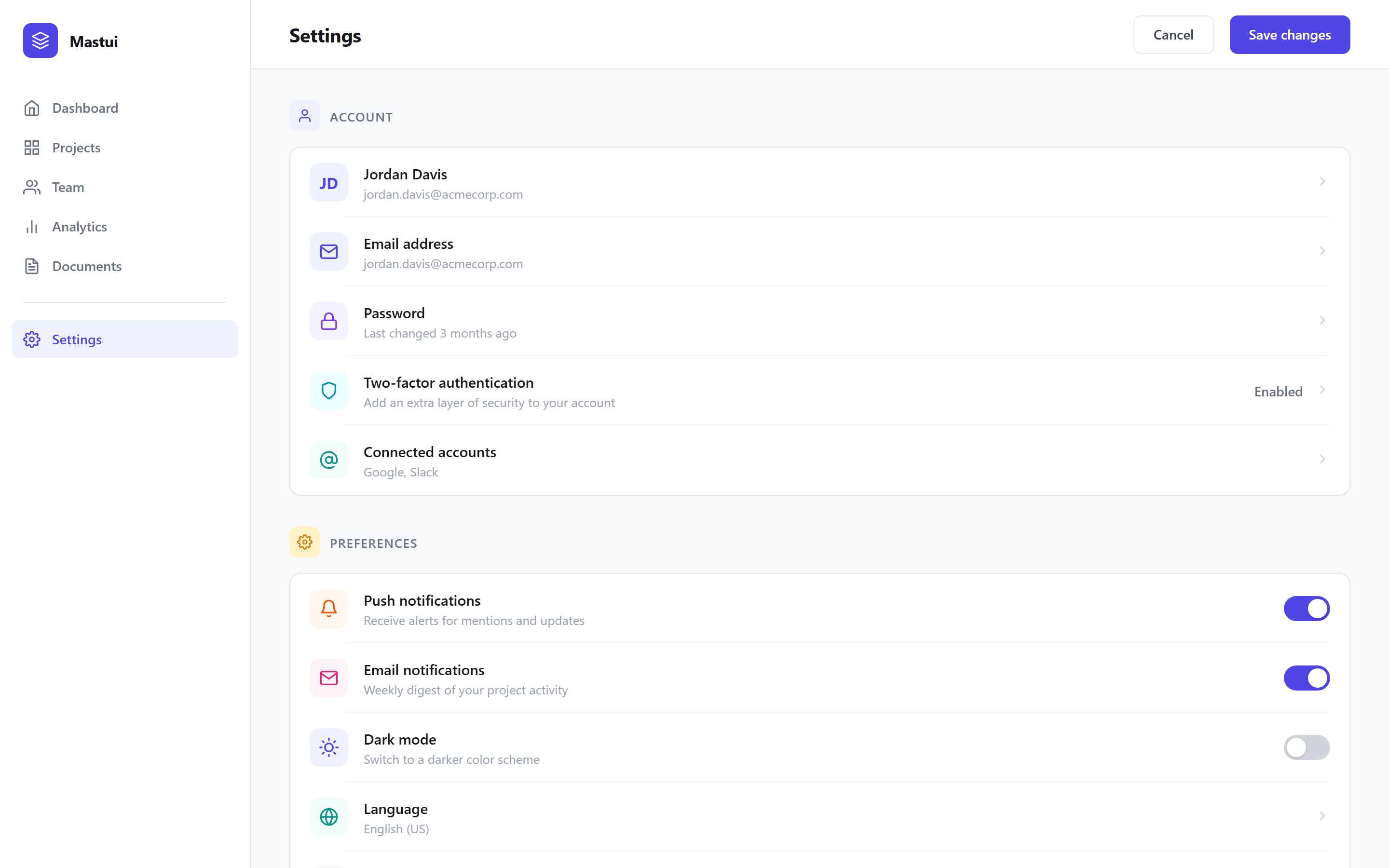Click the Settings page title
Image resolution: width=1389 pixels, height=868 pixels.
pyautogui.click(x=325, y=36)
